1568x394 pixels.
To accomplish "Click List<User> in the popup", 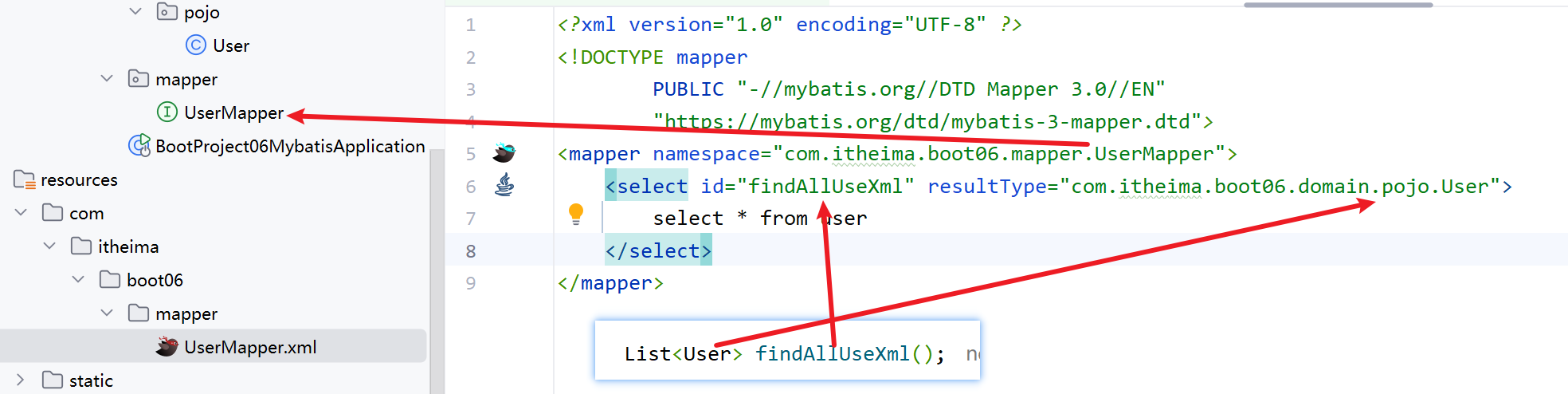I will tap(684, 354).
